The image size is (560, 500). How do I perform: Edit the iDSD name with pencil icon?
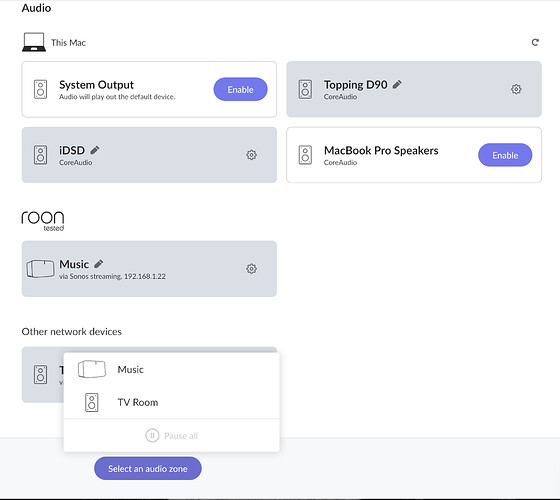pos(95,150)
